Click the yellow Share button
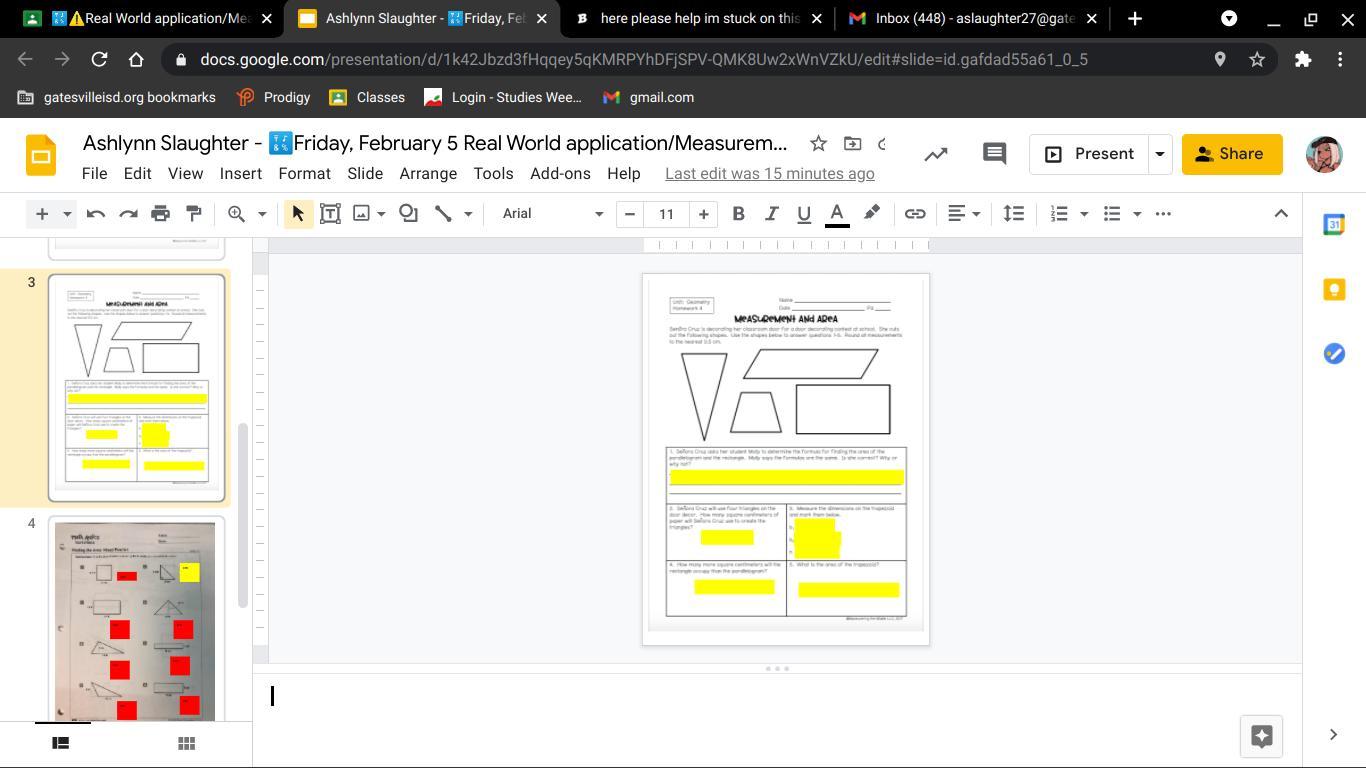Image resolution: width=1366 pixels, height=768 pixels. pos(1231,154)
